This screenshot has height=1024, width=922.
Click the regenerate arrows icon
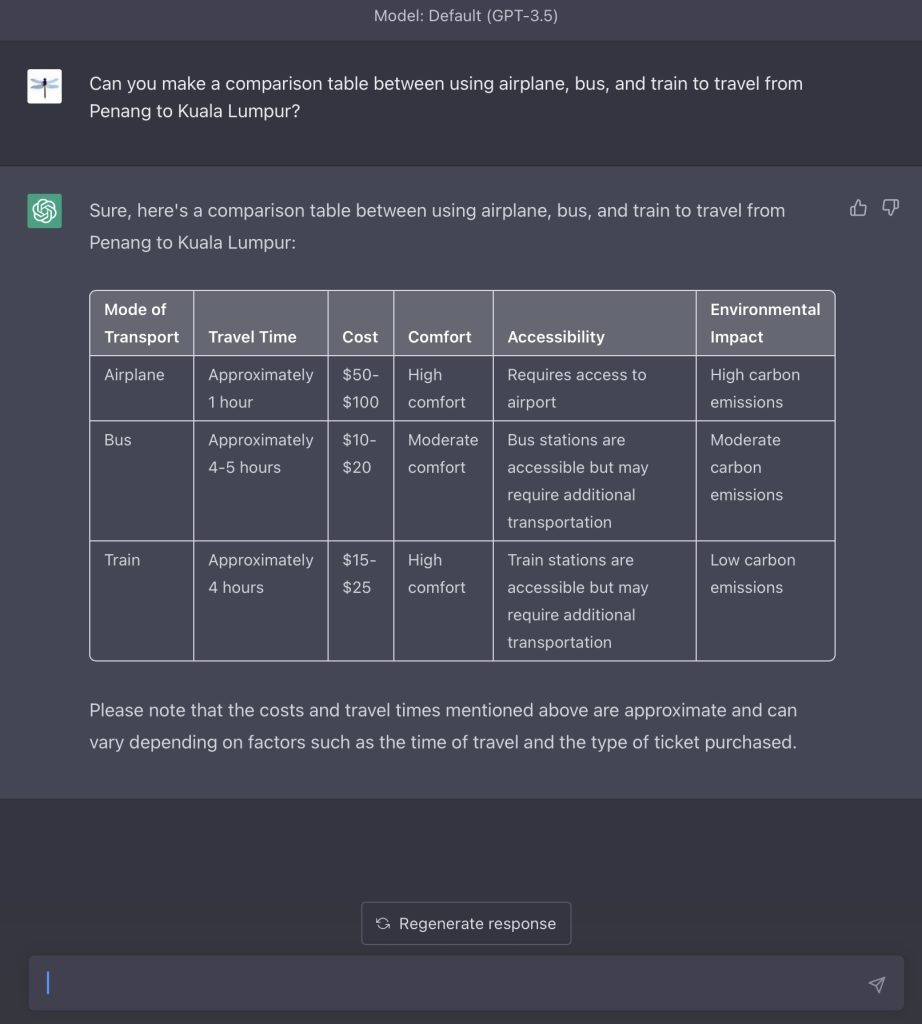(x=383, y=923)
